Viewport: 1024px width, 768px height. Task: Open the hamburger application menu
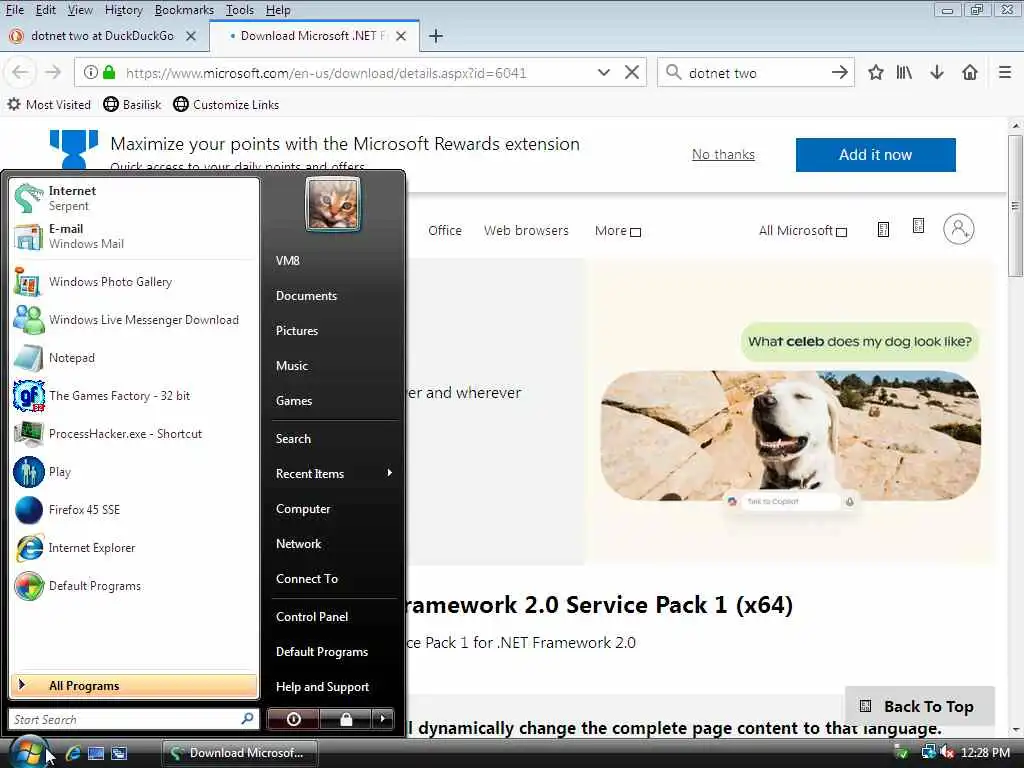click(1005, 72)
